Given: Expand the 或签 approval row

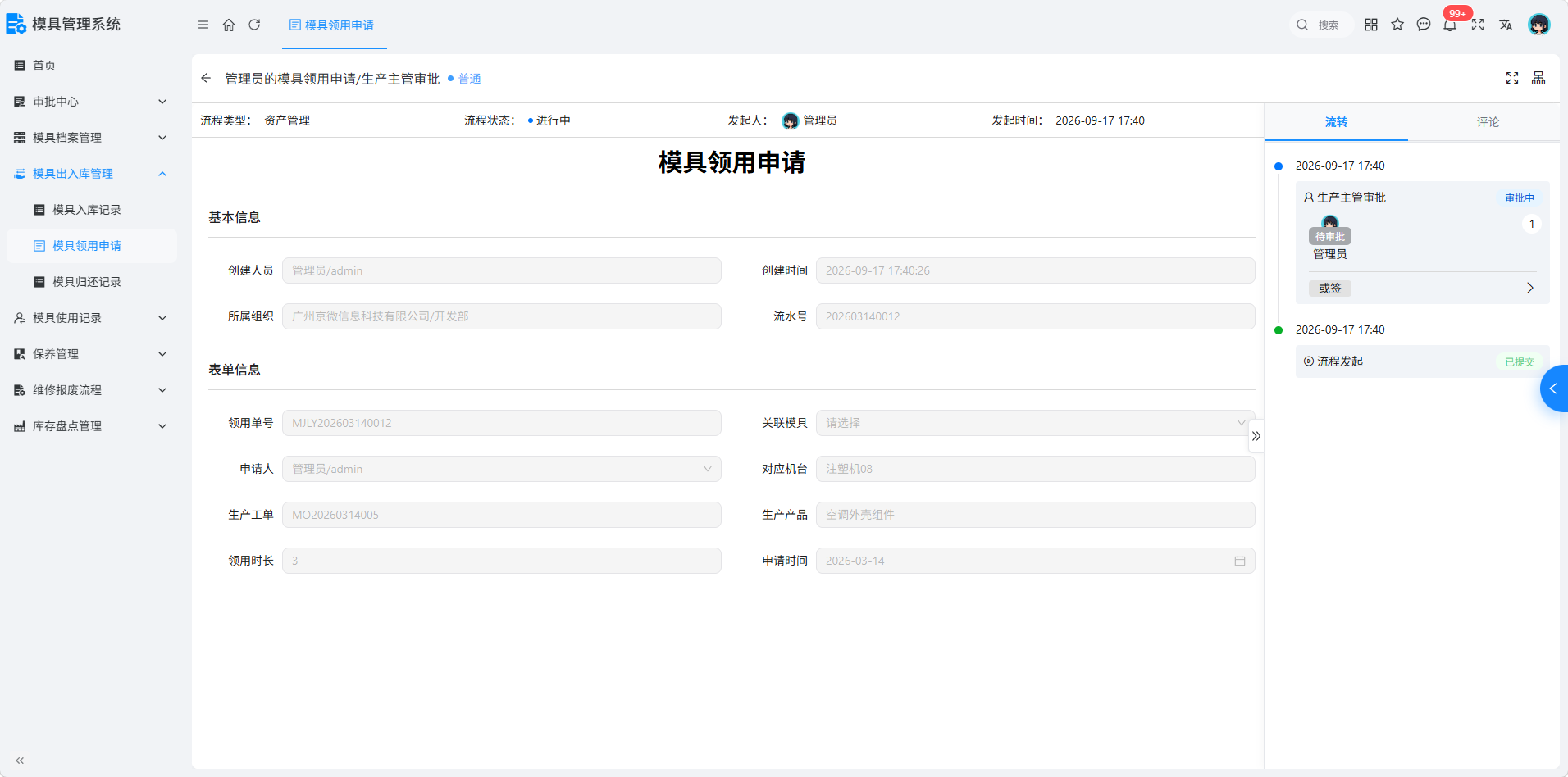Looking at the screenshot, I should [1422, 289].
